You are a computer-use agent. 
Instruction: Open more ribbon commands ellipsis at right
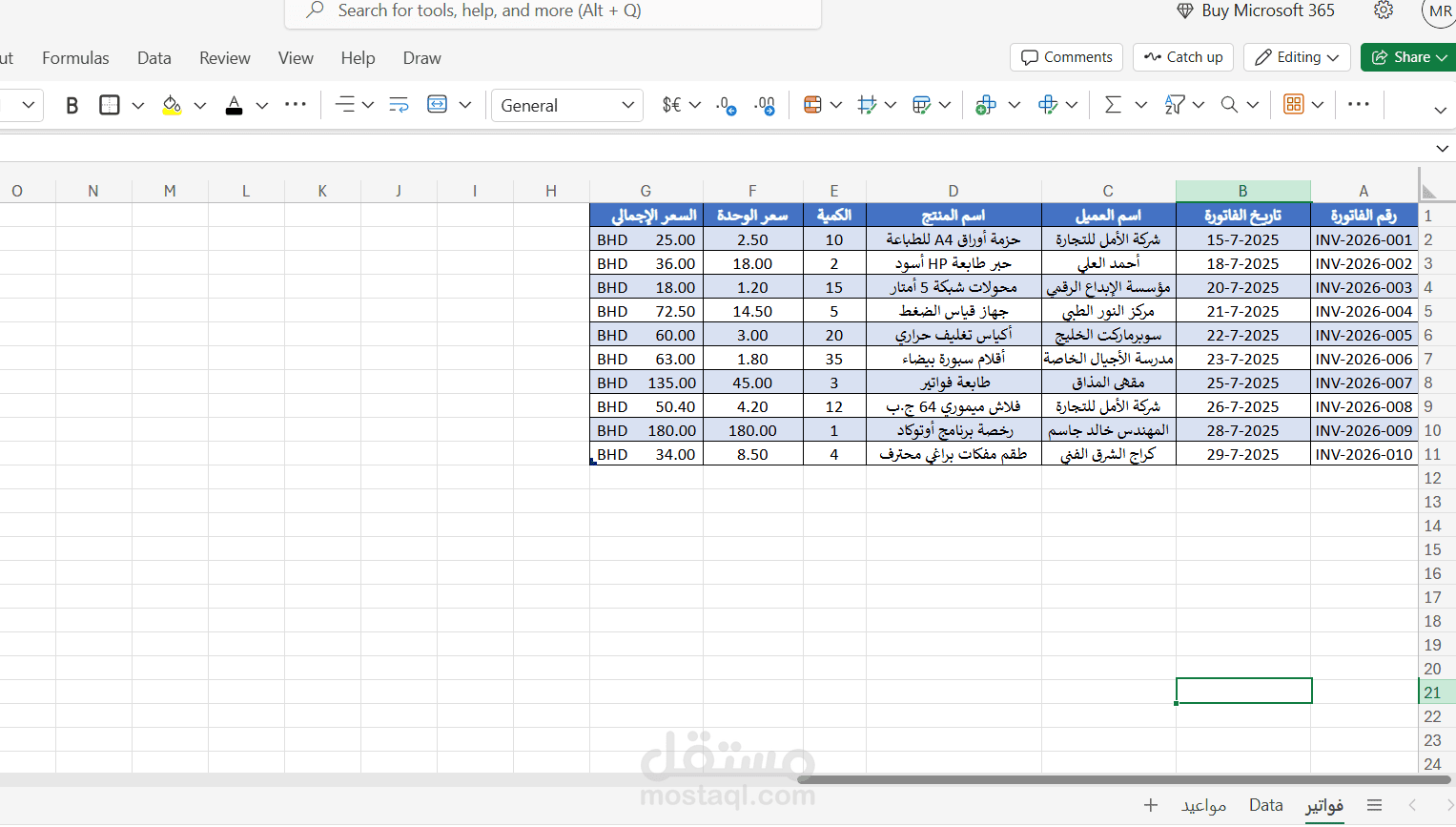(x=1359, y=104)
